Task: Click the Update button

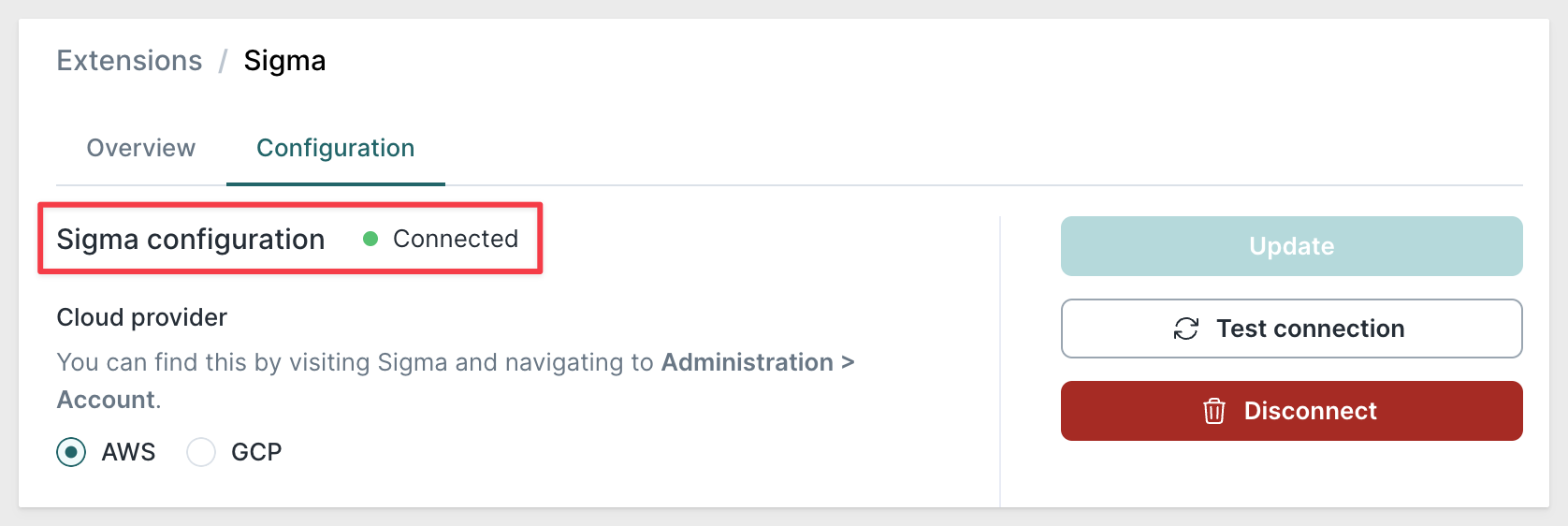Action: [1292, 246]
